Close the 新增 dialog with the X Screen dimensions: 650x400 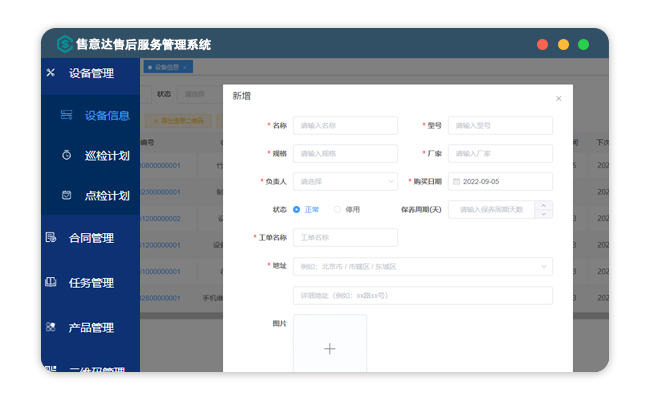pos(558,99)
